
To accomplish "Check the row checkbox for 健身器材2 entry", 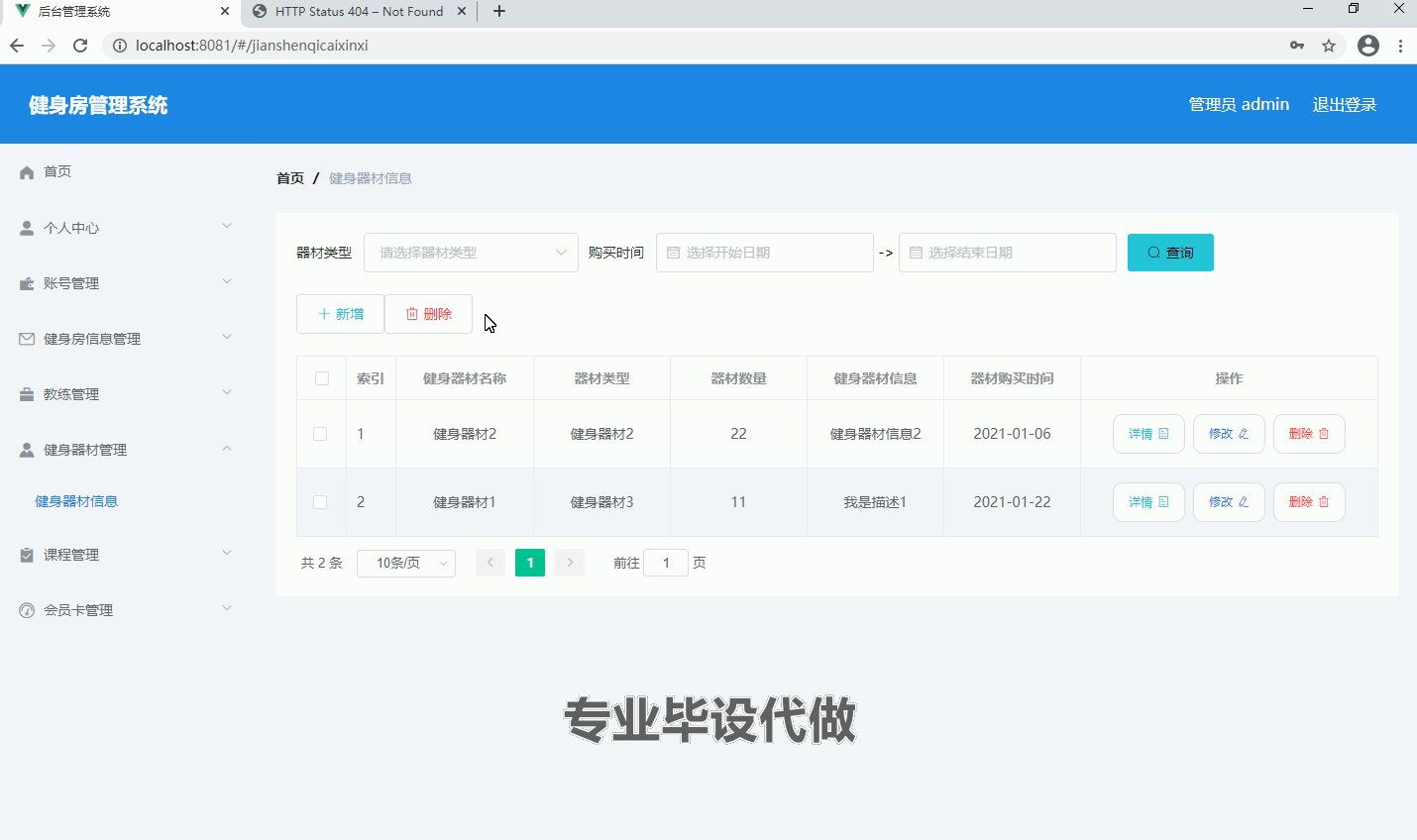I will coord(320,434).
